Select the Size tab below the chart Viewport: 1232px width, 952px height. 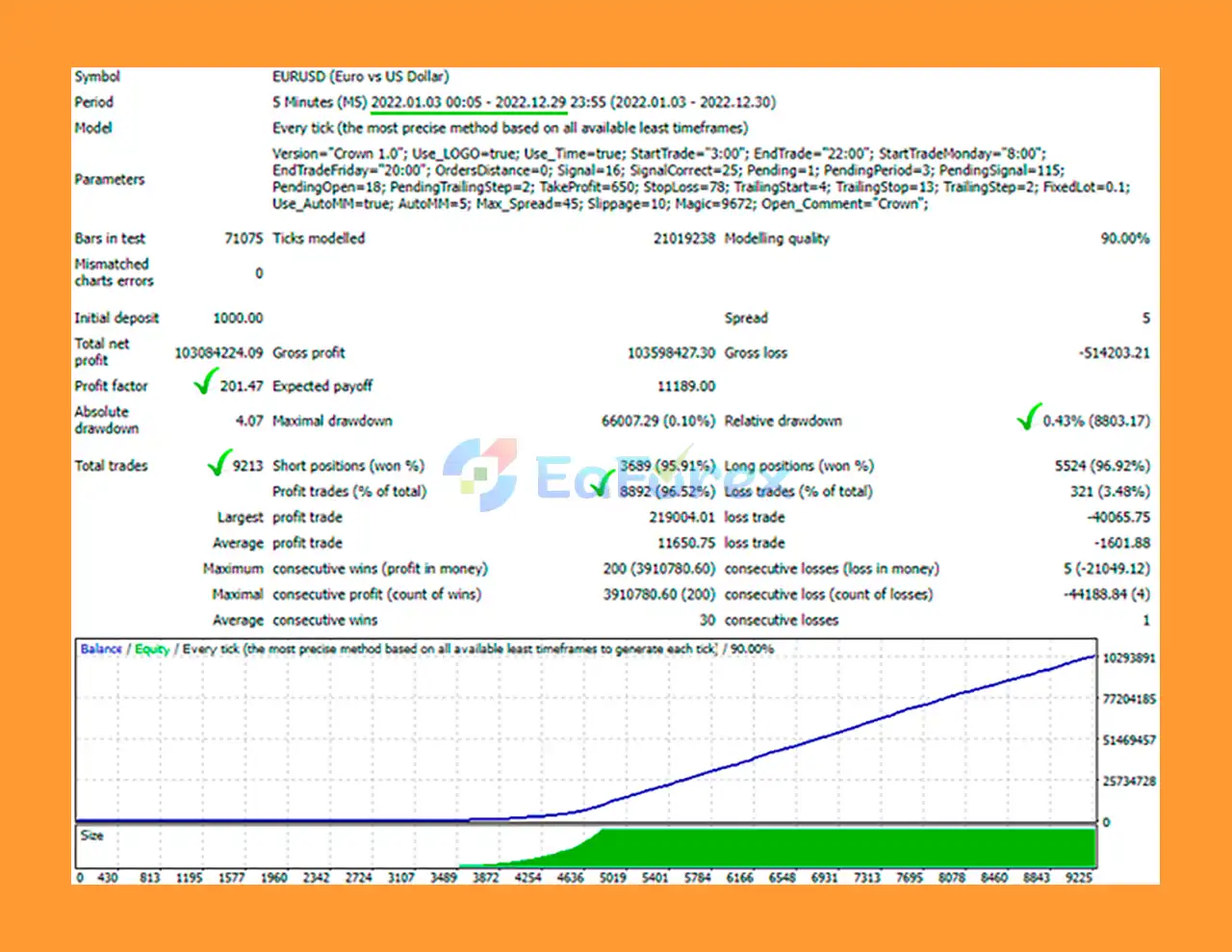[90, 835]
